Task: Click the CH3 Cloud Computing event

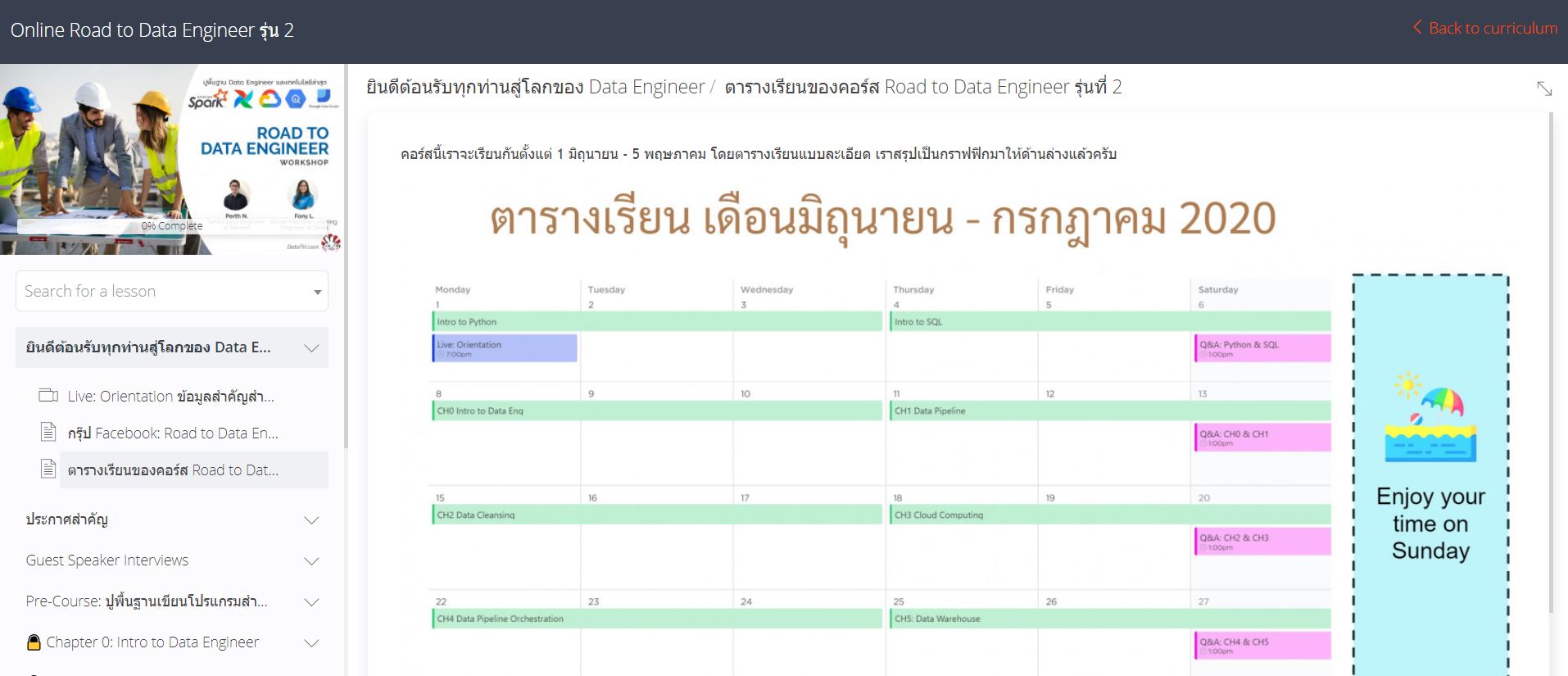Action: point(1110,515)
